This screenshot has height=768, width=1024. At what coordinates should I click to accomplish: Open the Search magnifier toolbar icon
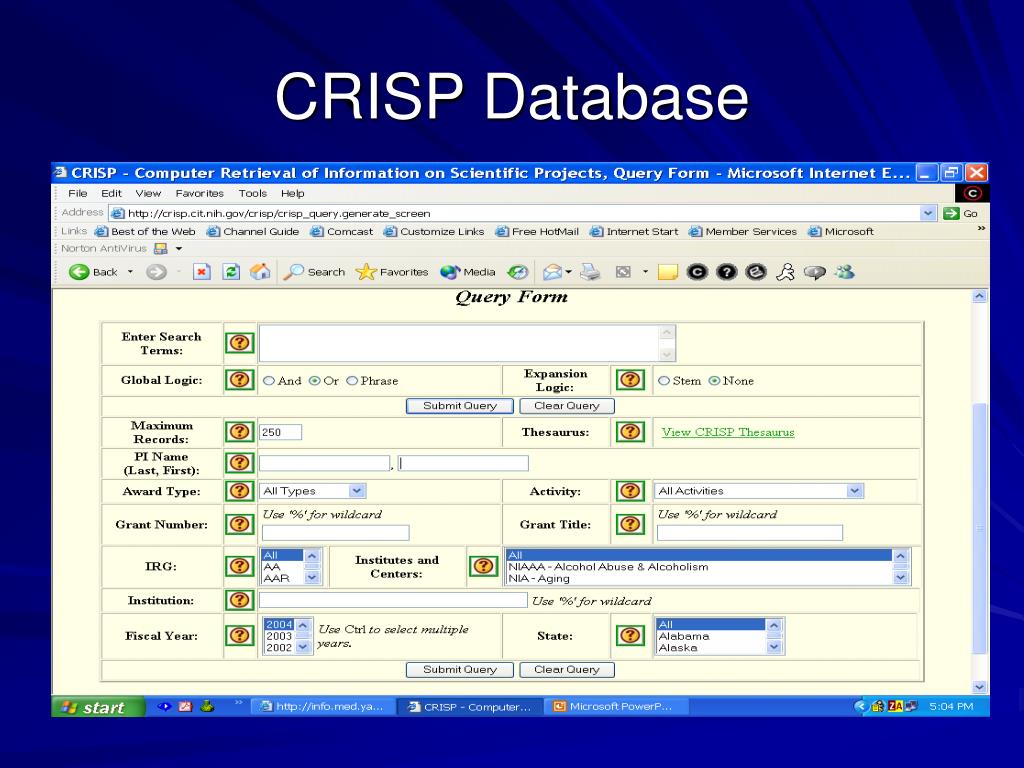(x=293, y=272)
